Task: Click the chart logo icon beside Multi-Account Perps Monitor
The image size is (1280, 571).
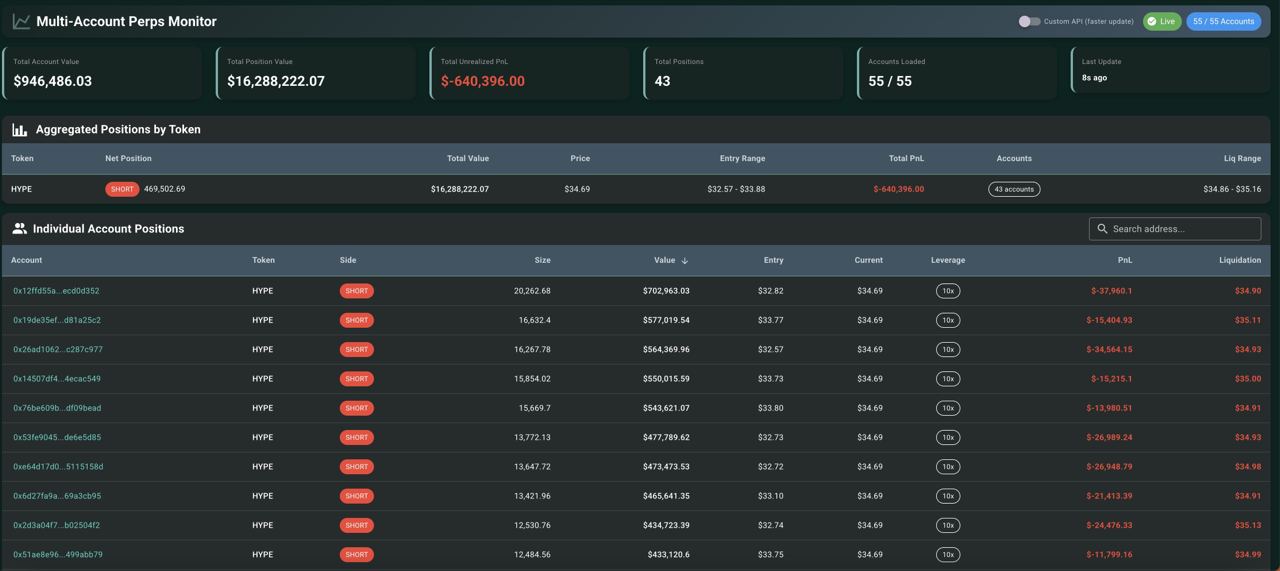Action: (21, 21)
